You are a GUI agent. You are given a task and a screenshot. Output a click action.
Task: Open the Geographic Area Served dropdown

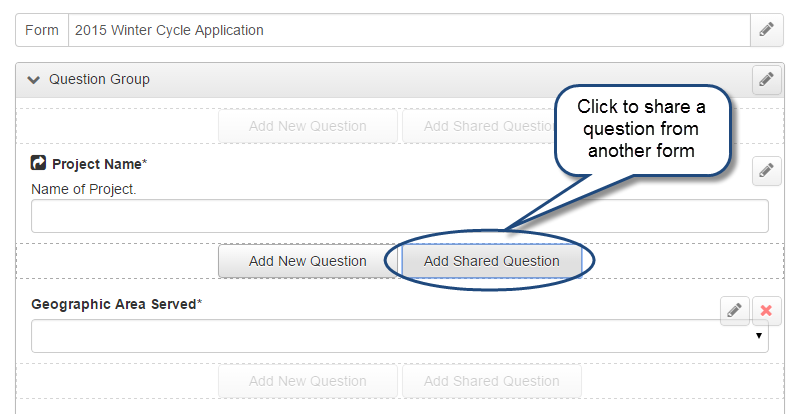click(x=400, y=336)
